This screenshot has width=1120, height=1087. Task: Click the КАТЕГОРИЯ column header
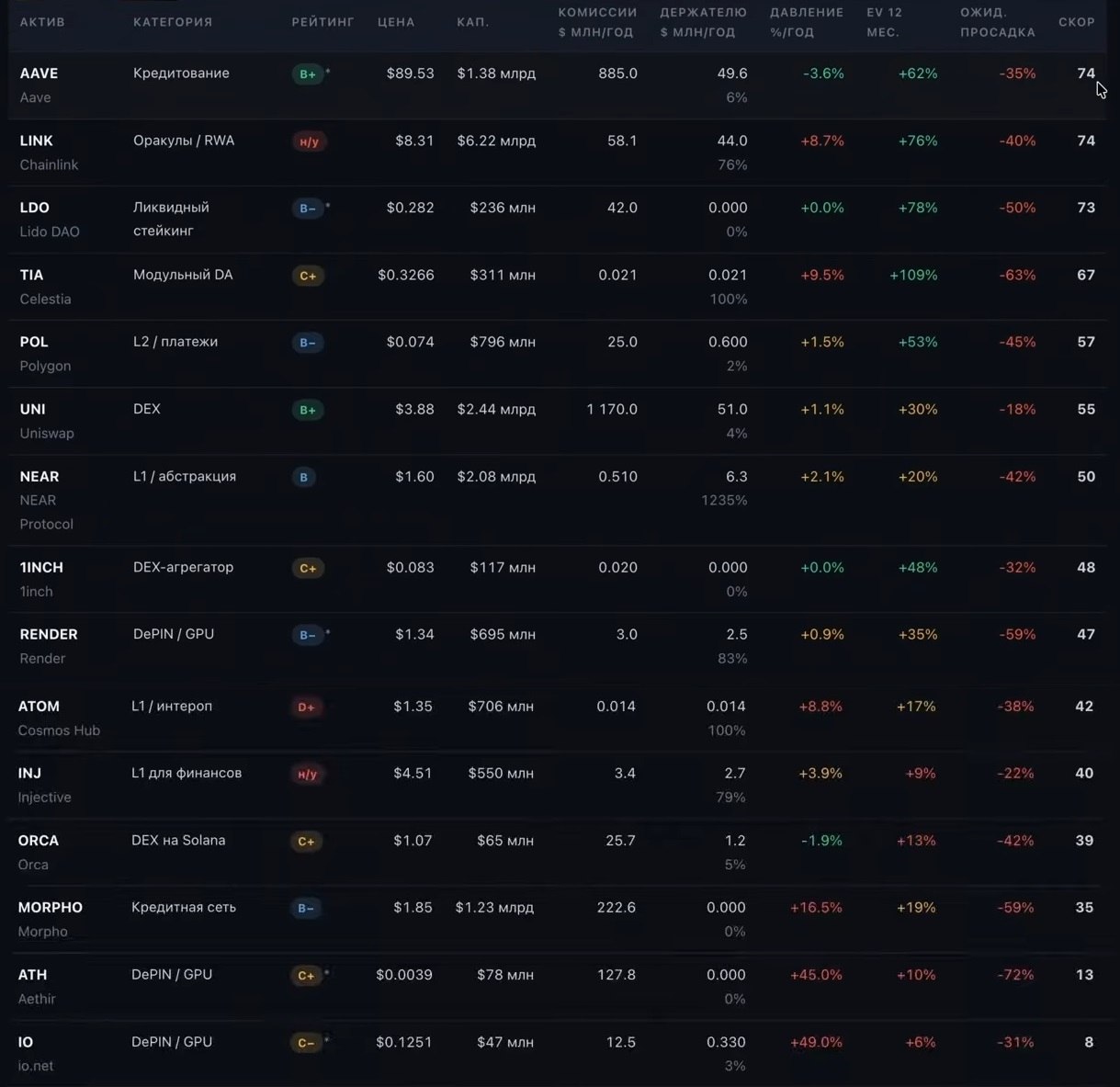tap(173, 22)
